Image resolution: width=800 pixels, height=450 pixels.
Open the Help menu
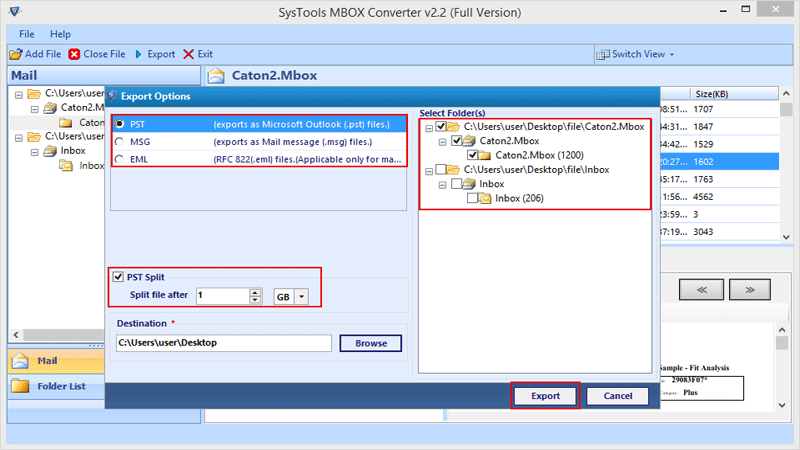point(60,34)
